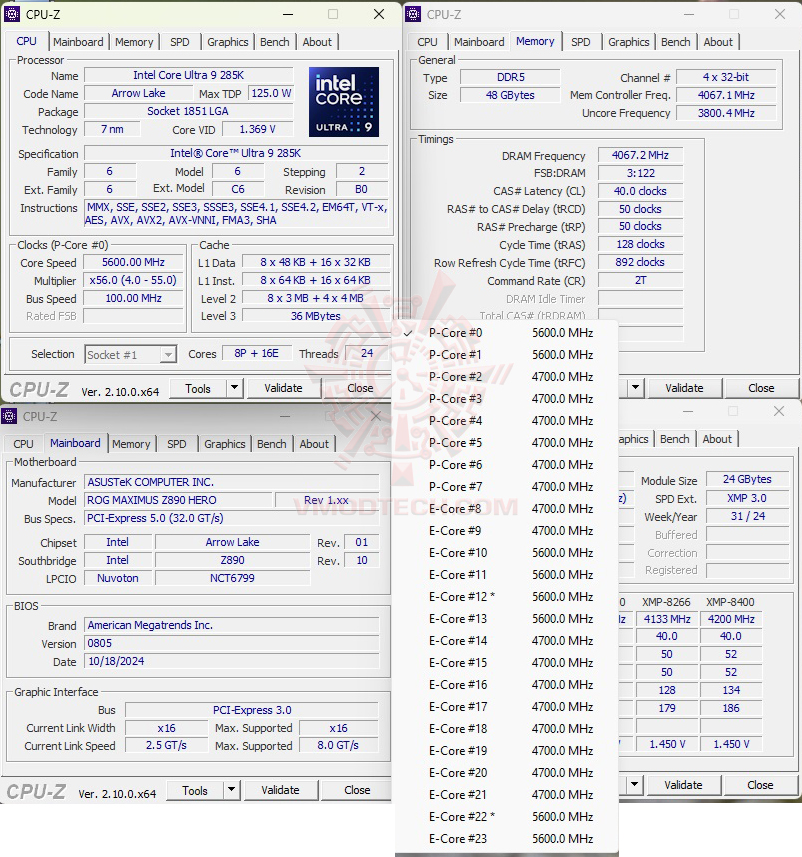
Task: Click Close button in the Memory window
Action: point(761,388)
